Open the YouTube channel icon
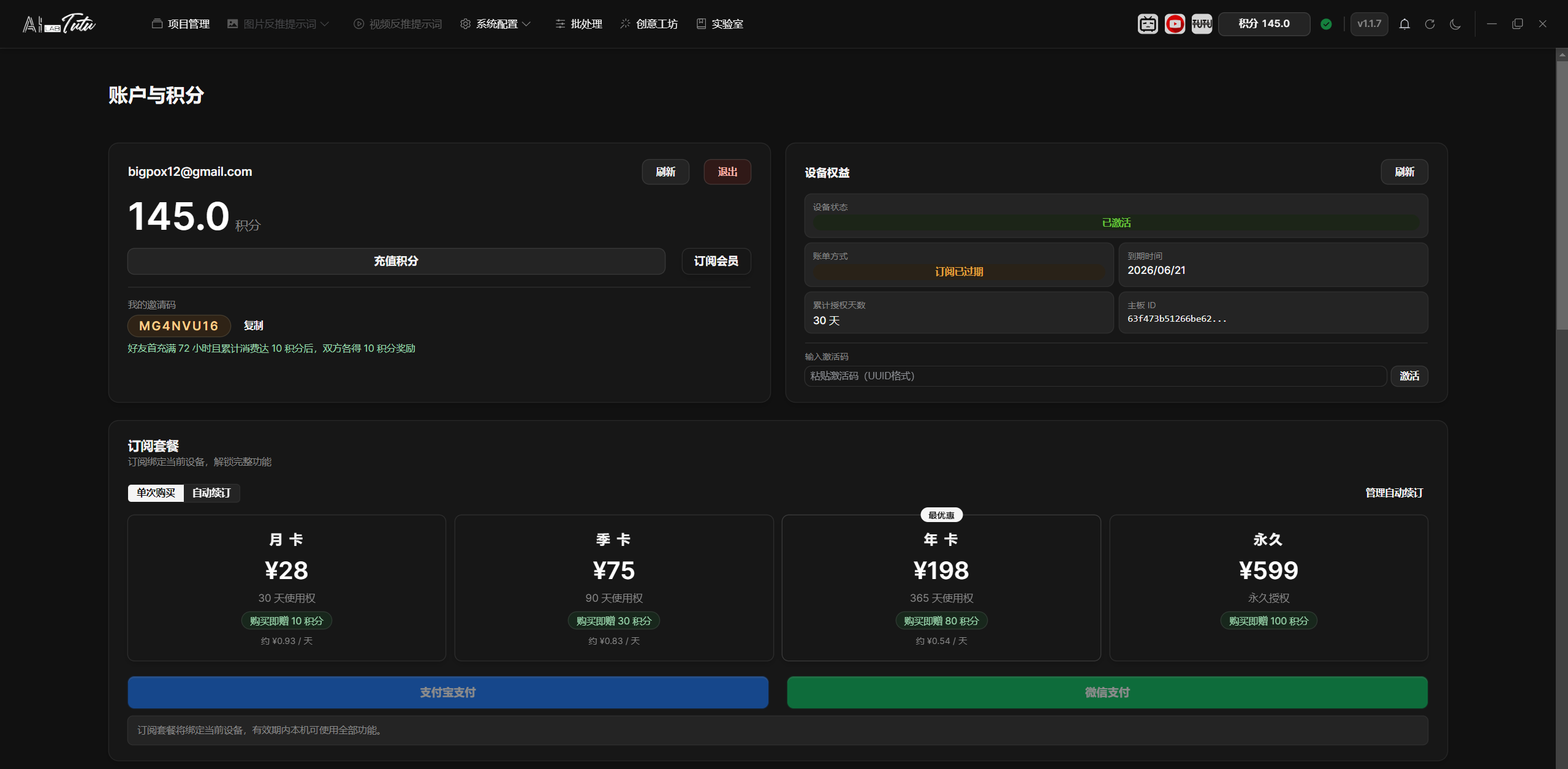The image size is (1568, 769). tap(1175, 24)
